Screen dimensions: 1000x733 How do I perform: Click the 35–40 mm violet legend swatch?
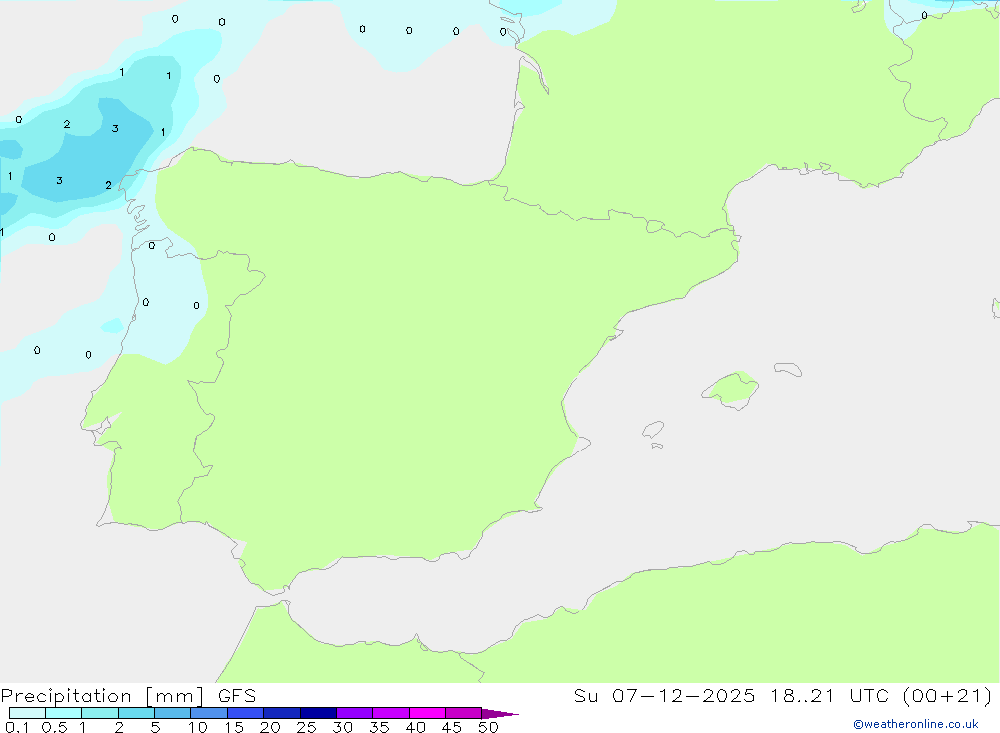[x=391, y=713]
